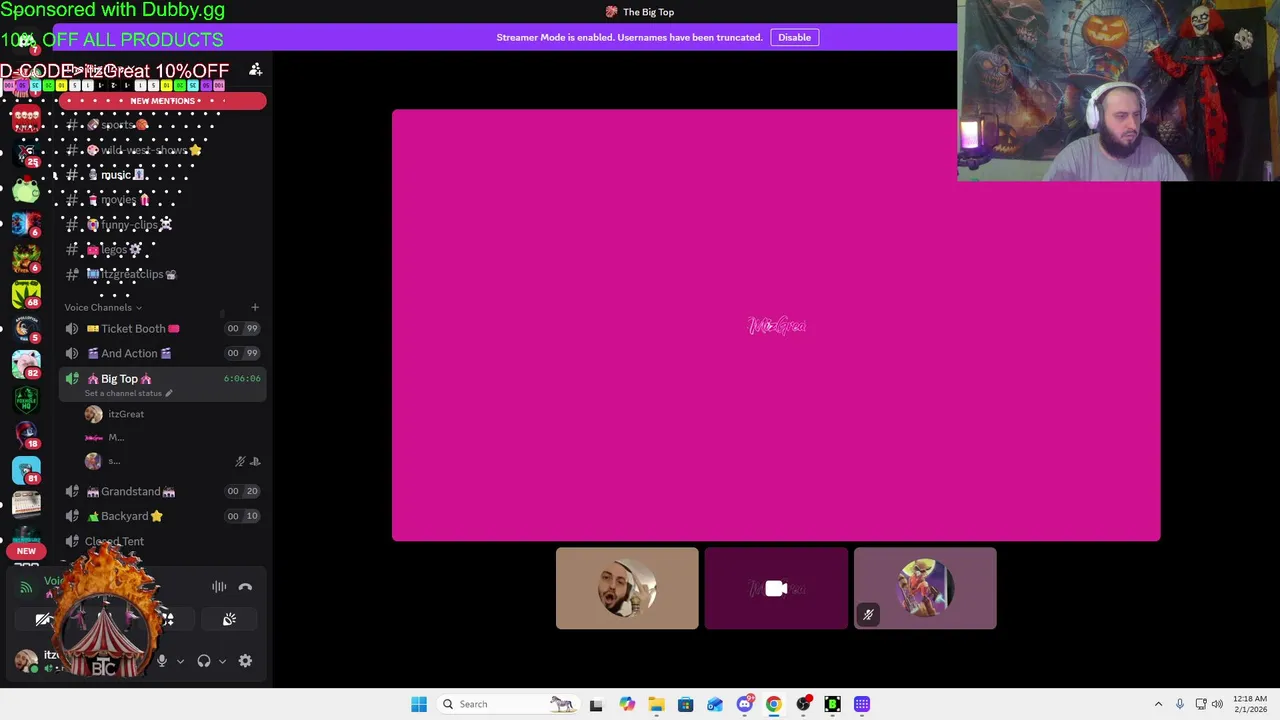Join the And Action voice channel

[x=160, y=353]
